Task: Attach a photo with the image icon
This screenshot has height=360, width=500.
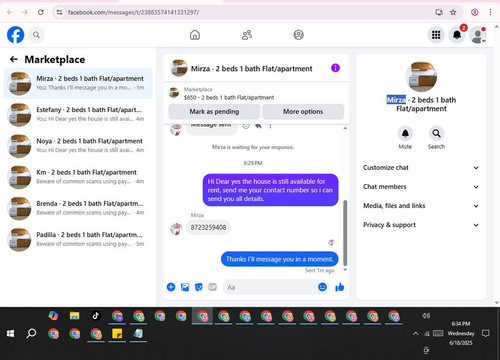Action: pos(185,287)
